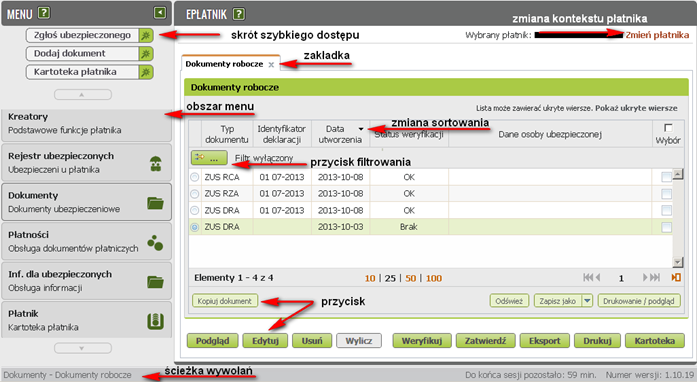
Task: Open Płatności menu section
Action: 86,241
